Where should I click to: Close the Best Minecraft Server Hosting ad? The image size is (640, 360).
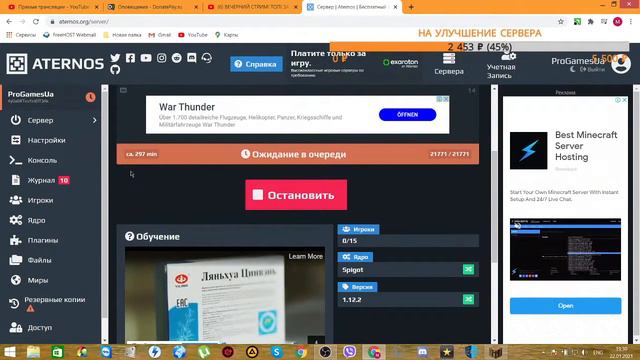[x=624, y=100]
